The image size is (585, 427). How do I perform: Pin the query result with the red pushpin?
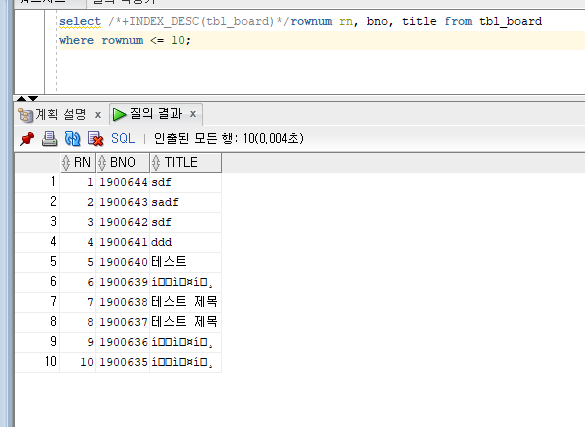point(27,139)
